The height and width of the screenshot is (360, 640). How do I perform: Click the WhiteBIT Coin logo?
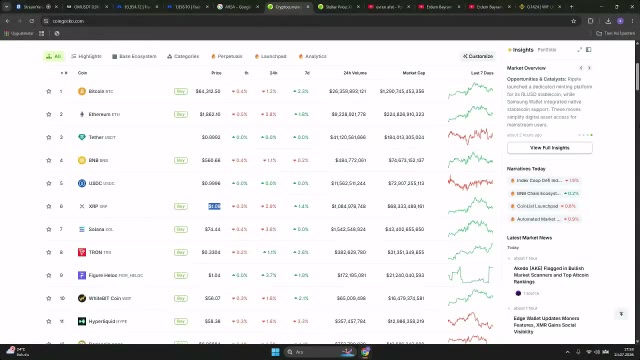click(82, 298)
